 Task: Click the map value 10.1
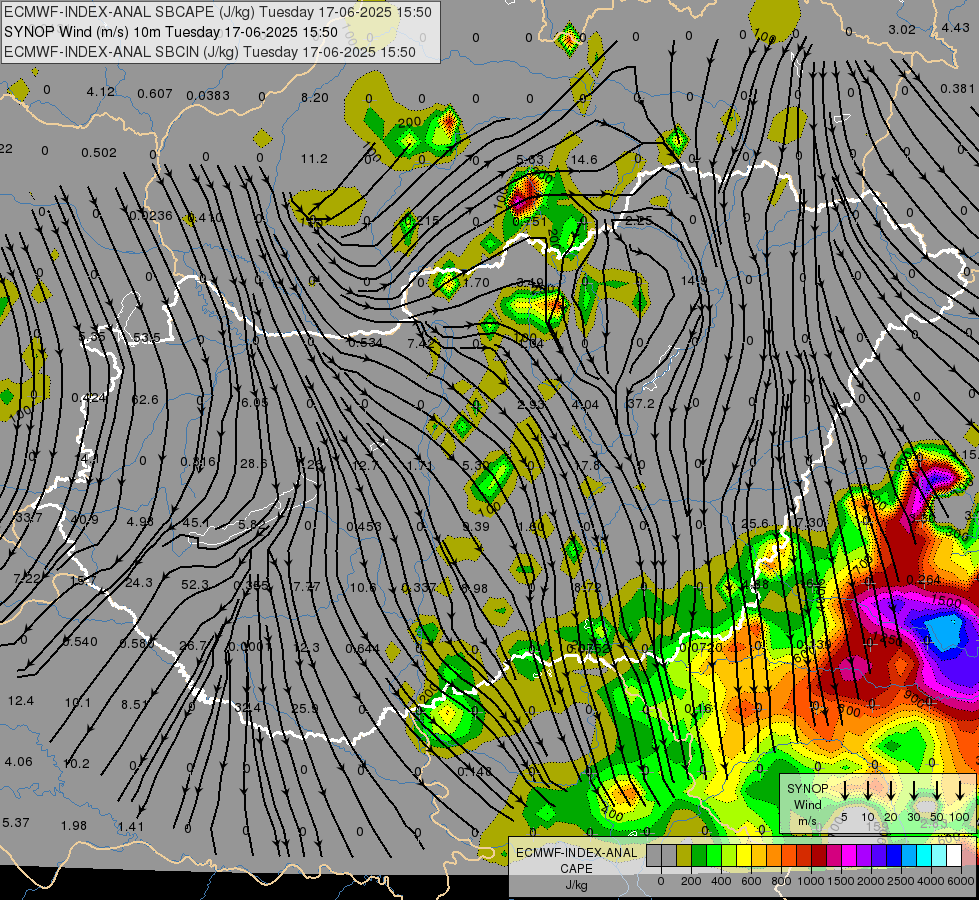[x=77, y=703]
